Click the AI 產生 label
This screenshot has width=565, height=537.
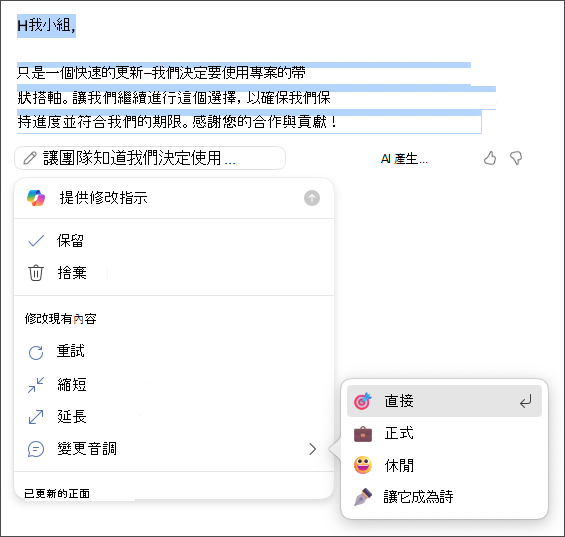click(404, 159)
